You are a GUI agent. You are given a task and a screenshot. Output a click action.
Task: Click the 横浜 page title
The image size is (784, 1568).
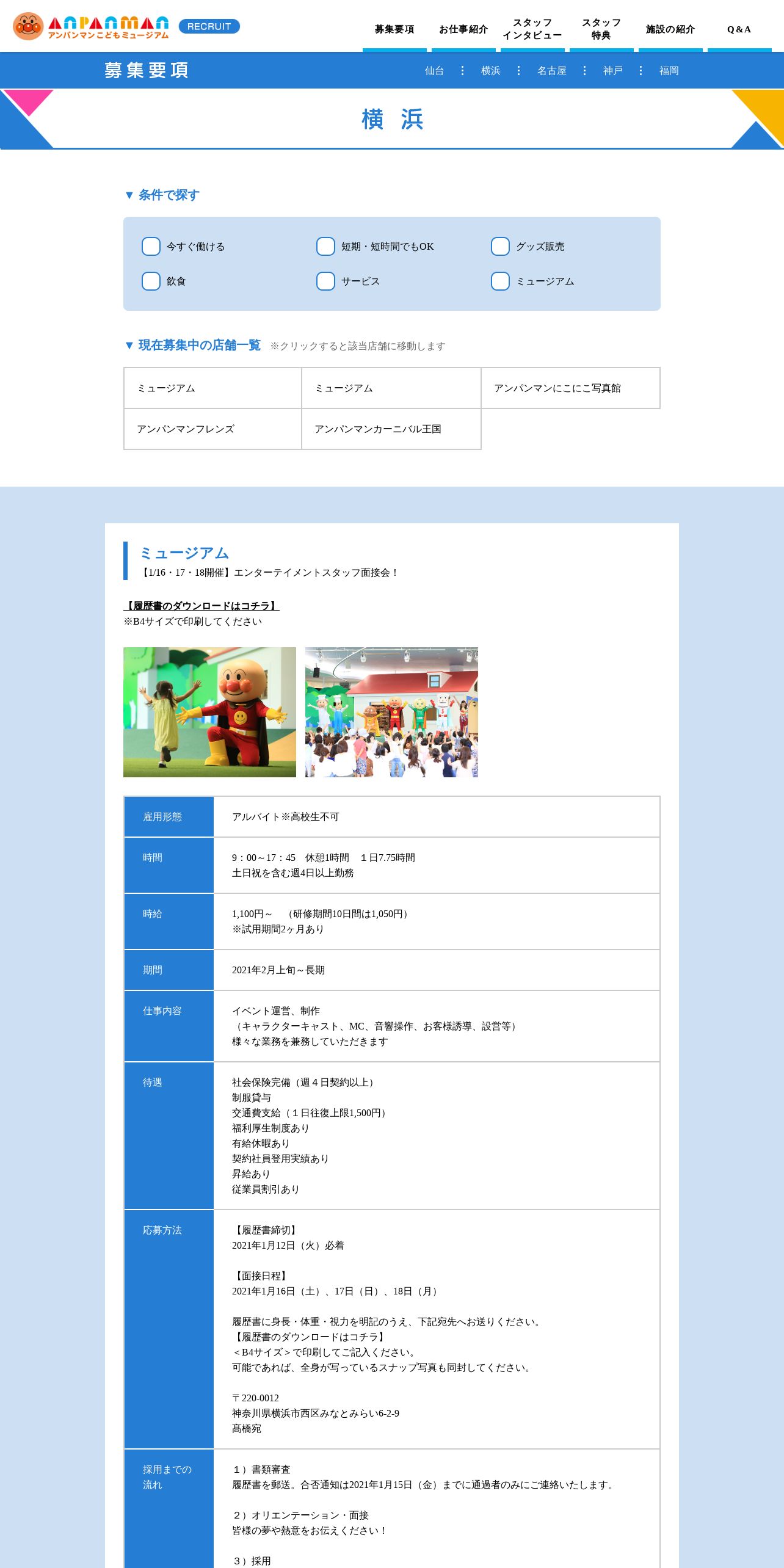point(392,119)
